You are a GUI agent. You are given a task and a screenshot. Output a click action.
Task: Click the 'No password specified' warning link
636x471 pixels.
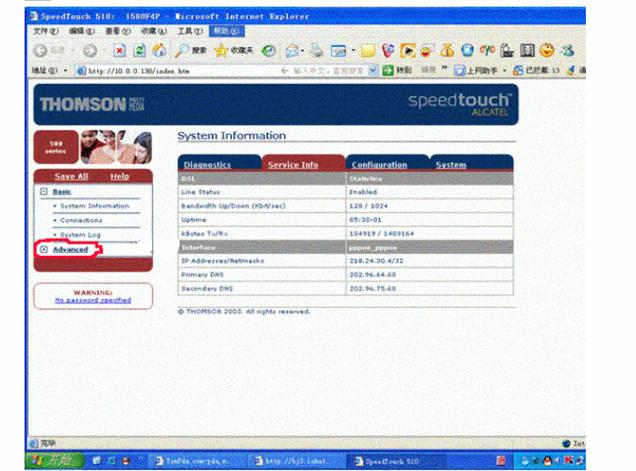93,300
